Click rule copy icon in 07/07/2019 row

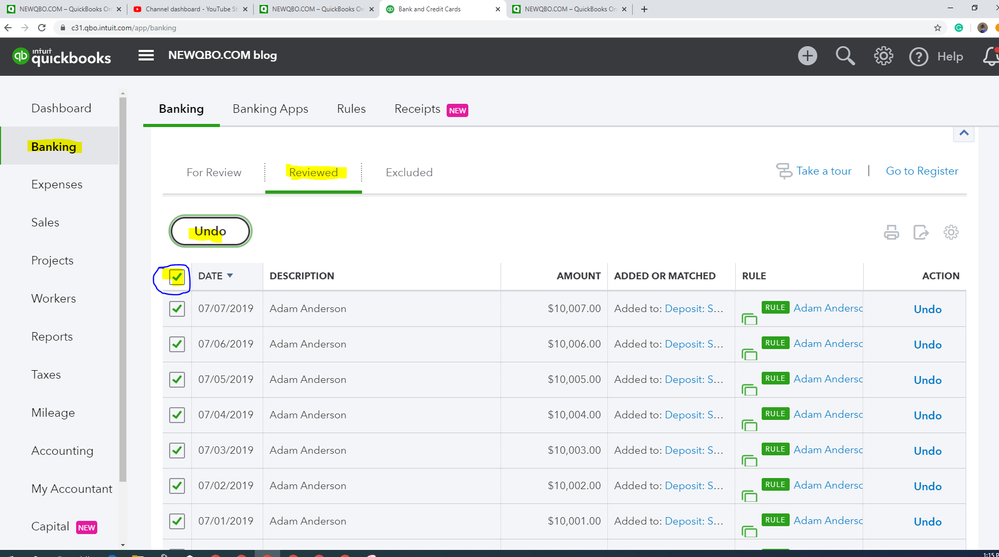[x=749, y=319]
